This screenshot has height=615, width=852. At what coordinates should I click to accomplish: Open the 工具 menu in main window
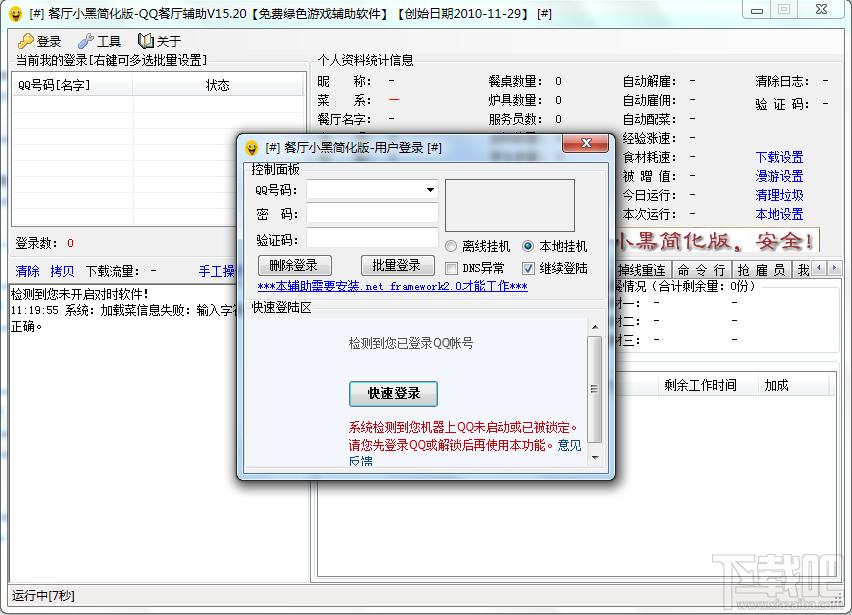tap(99, 41)
